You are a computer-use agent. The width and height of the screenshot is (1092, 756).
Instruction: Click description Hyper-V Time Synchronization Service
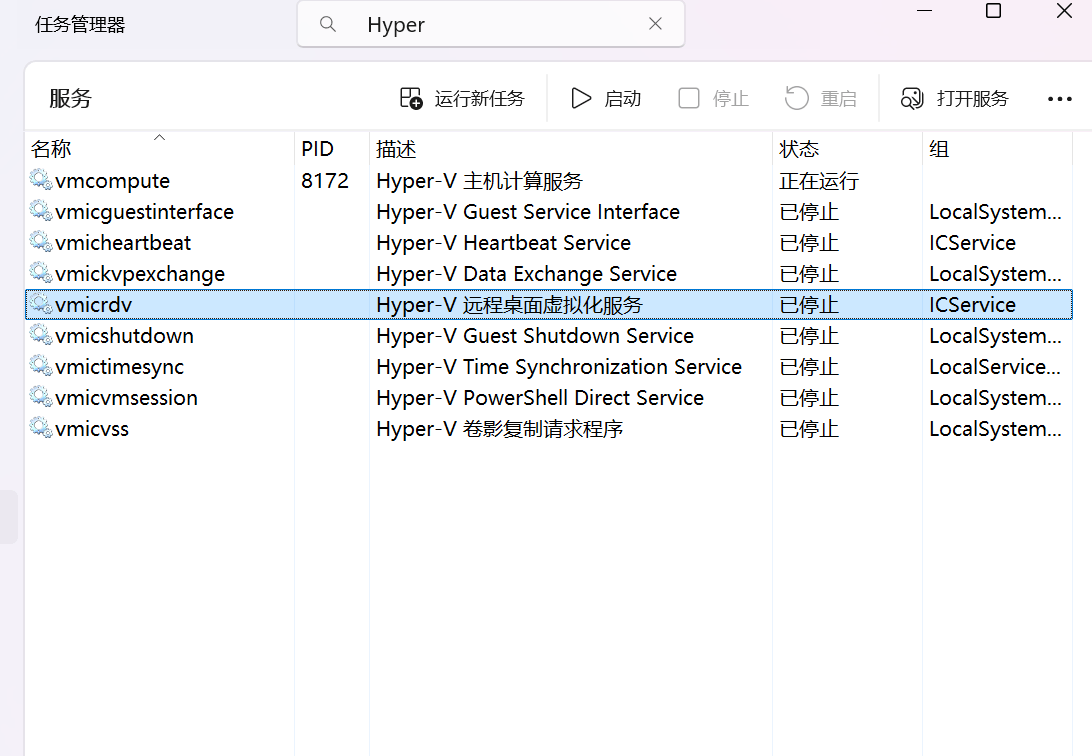(559, 367)
